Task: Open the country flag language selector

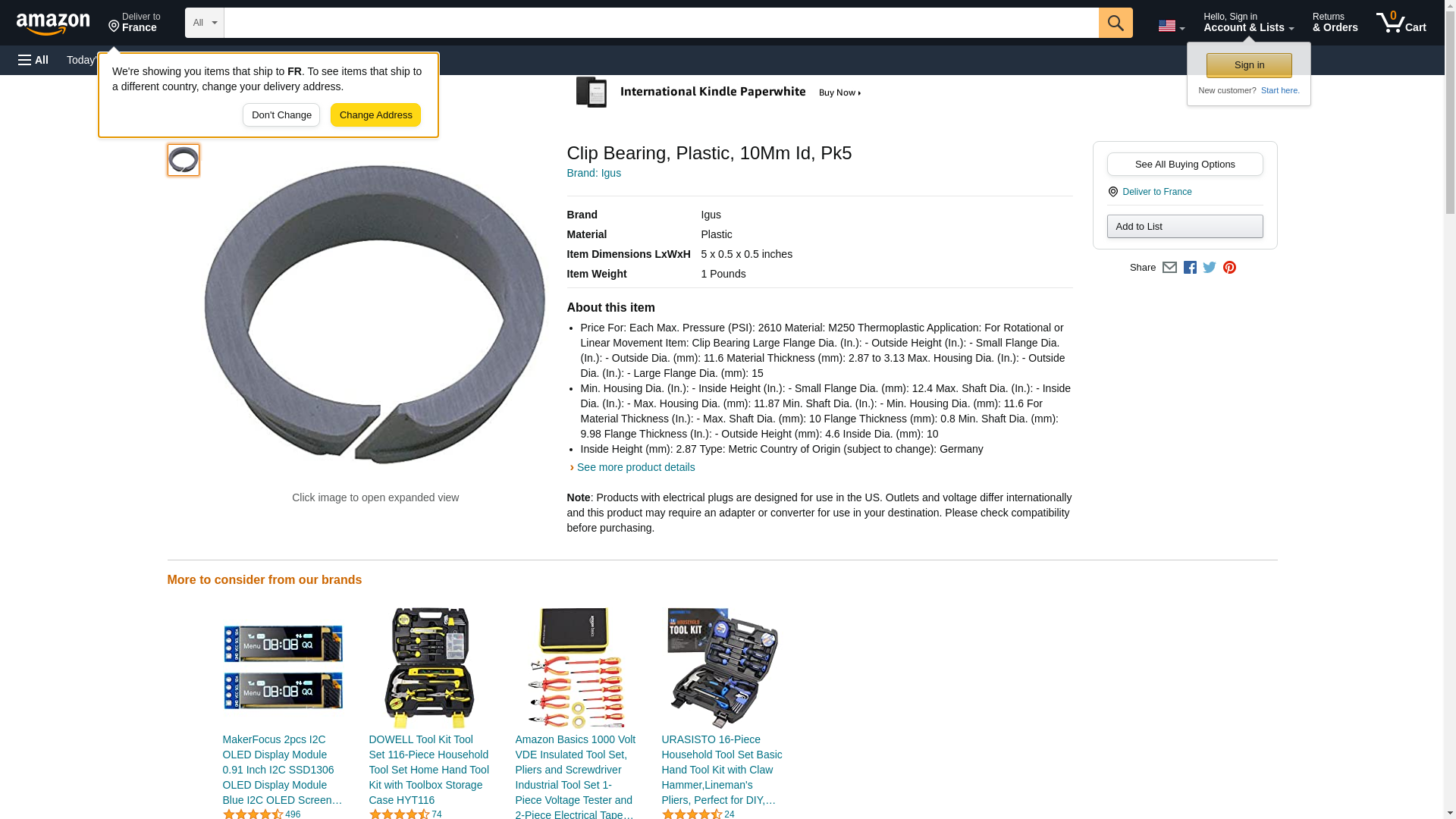Action: (1171, 26)
